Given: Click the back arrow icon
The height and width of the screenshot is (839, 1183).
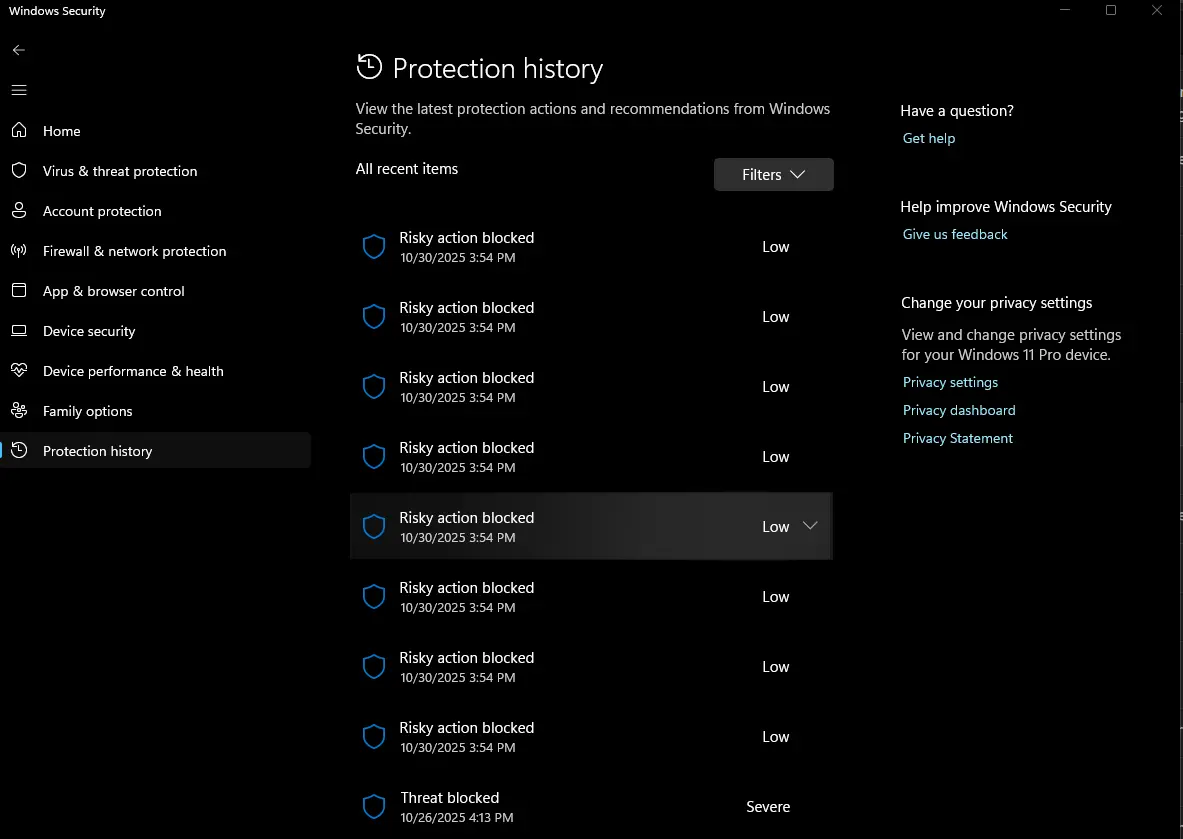Looking at the screenshot, I should click(x=19, y=50).
